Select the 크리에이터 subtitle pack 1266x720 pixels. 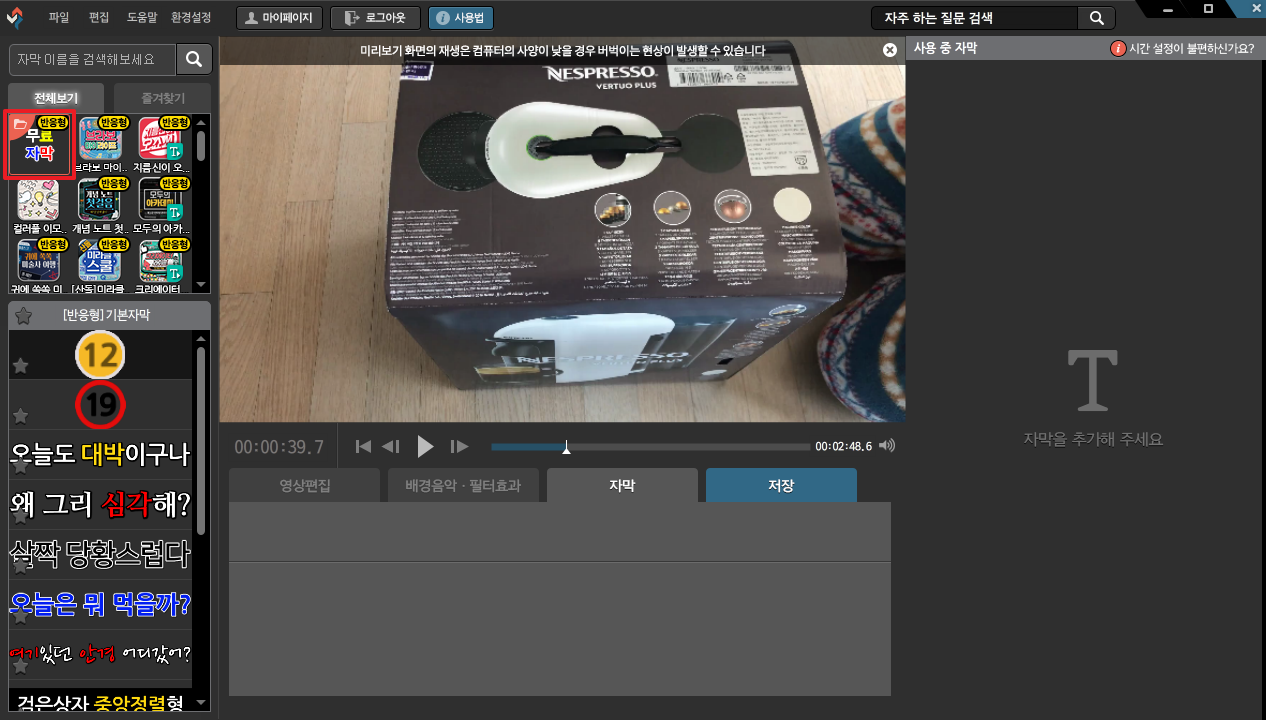pos(160,266)
